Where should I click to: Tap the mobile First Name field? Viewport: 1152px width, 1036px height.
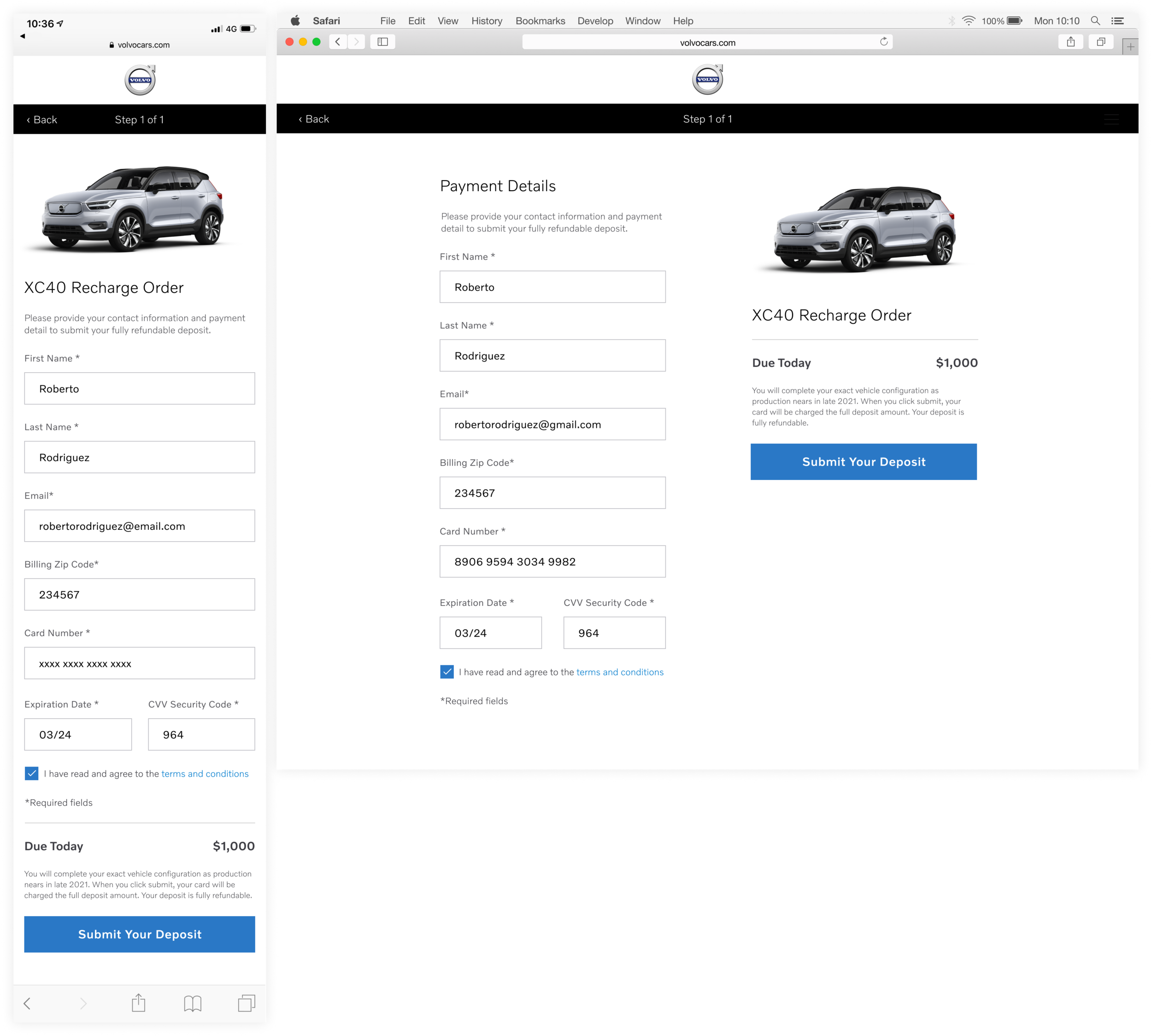(140, 389)
